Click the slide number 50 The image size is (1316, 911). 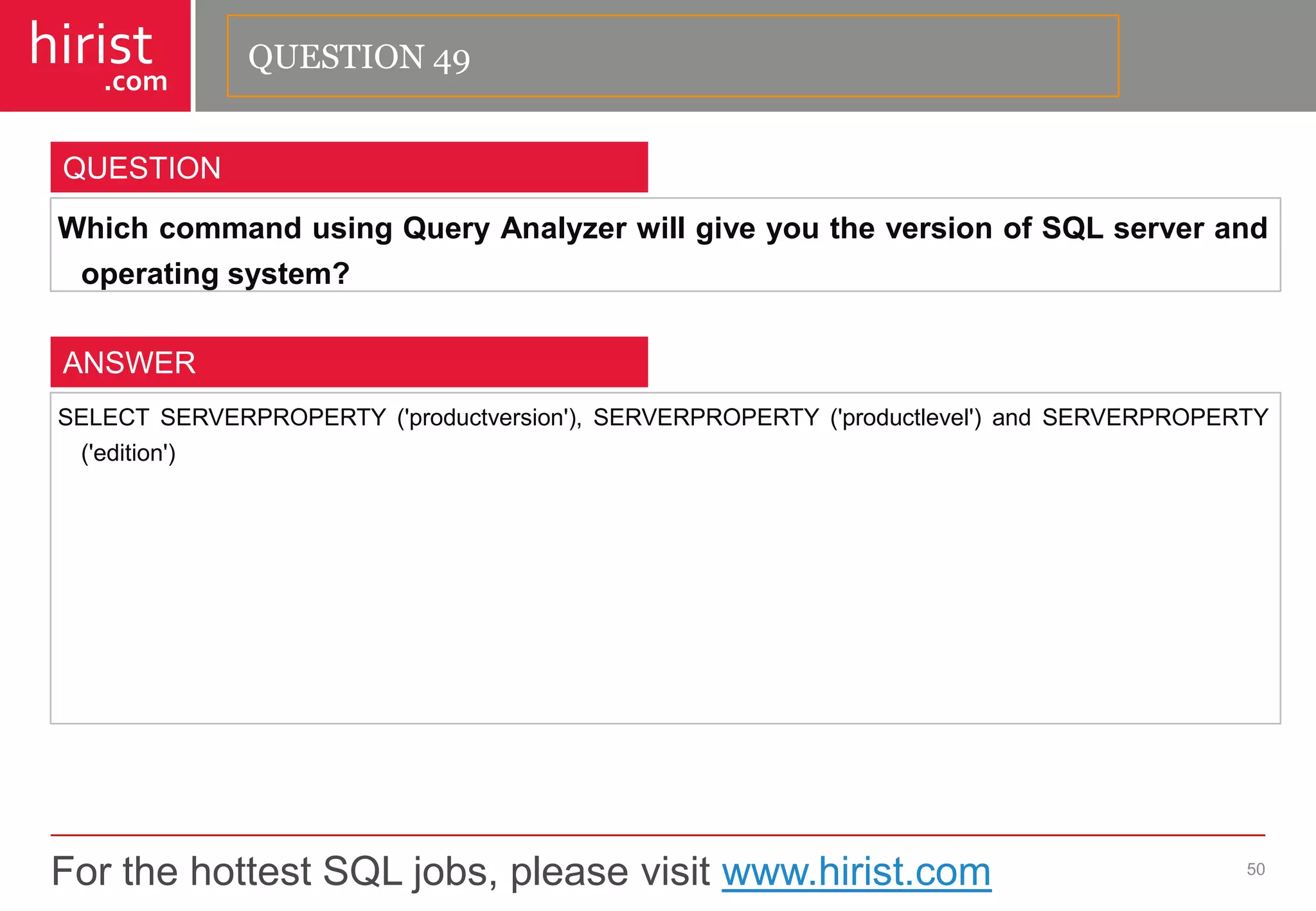(x=1256, y=869)
